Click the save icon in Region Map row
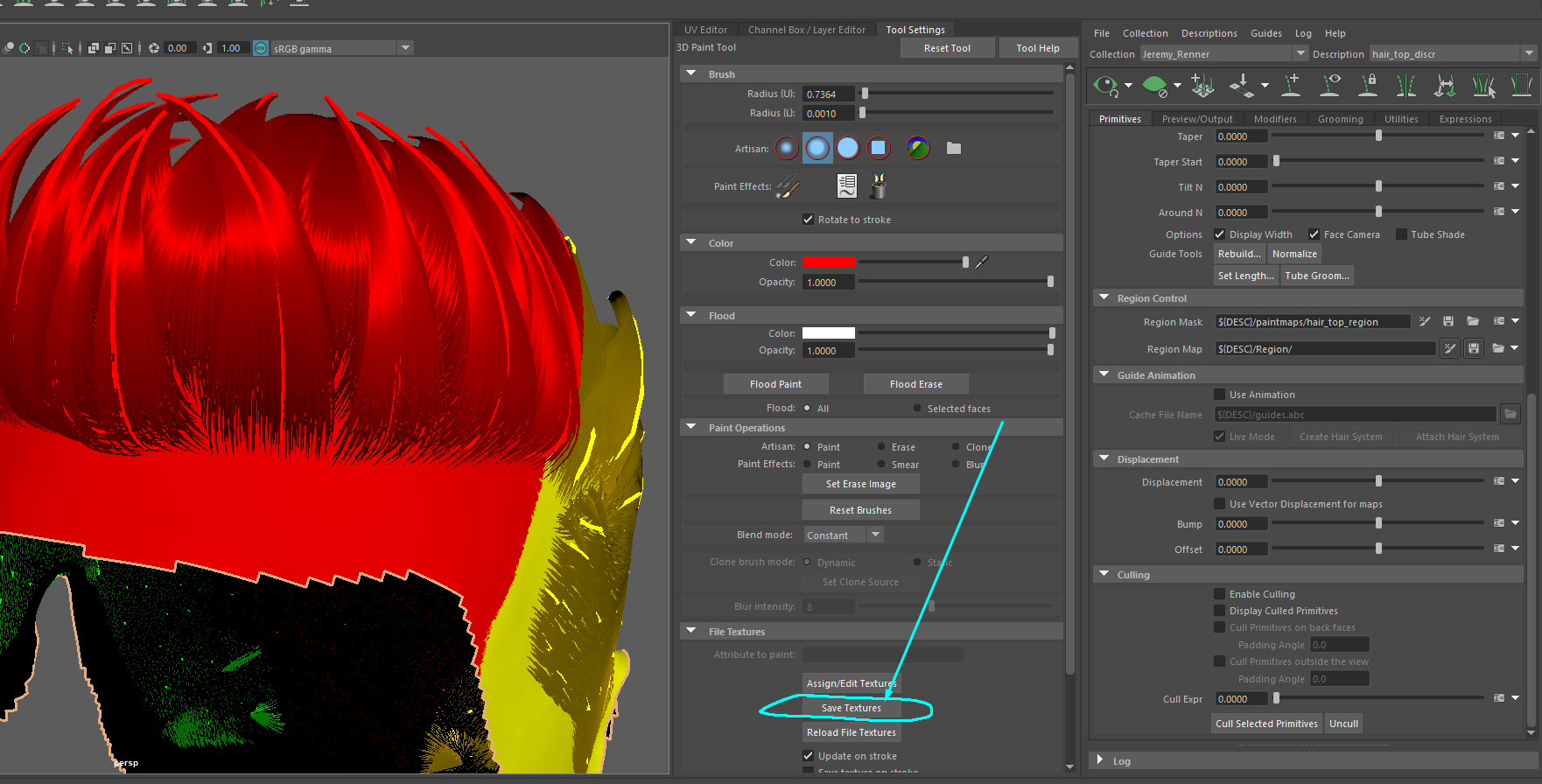1542x784 pixels. [x=1474, y=348]
